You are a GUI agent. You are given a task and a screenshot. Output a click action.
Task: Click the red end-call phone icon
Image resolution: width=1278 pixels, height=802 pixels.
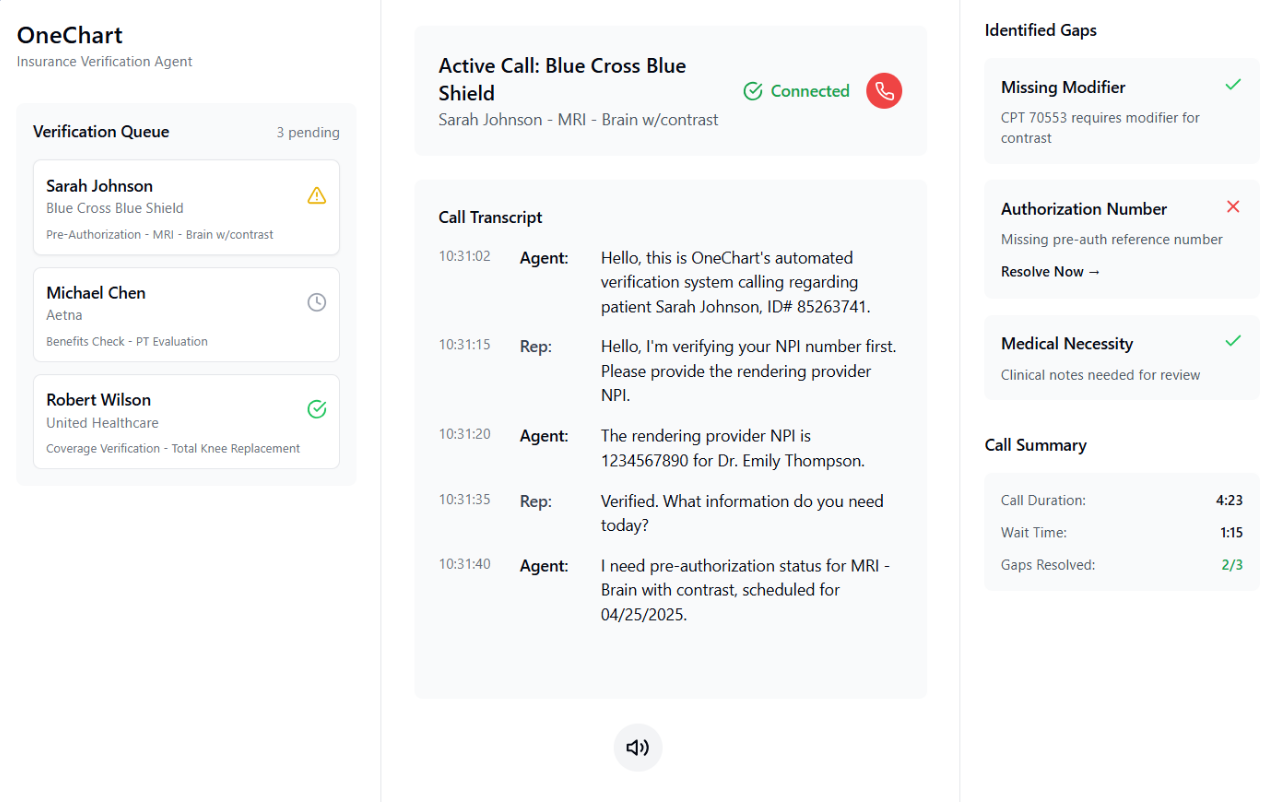(x=884, y=90)
